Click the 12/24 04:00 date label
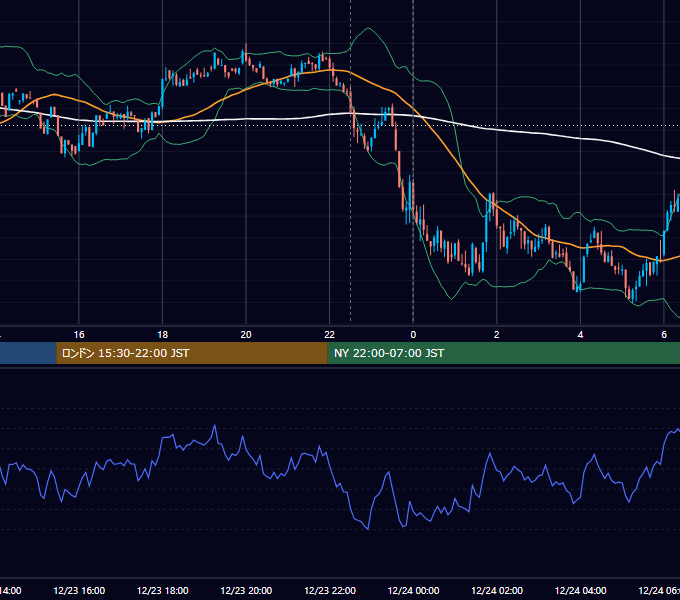 (581, 590)
